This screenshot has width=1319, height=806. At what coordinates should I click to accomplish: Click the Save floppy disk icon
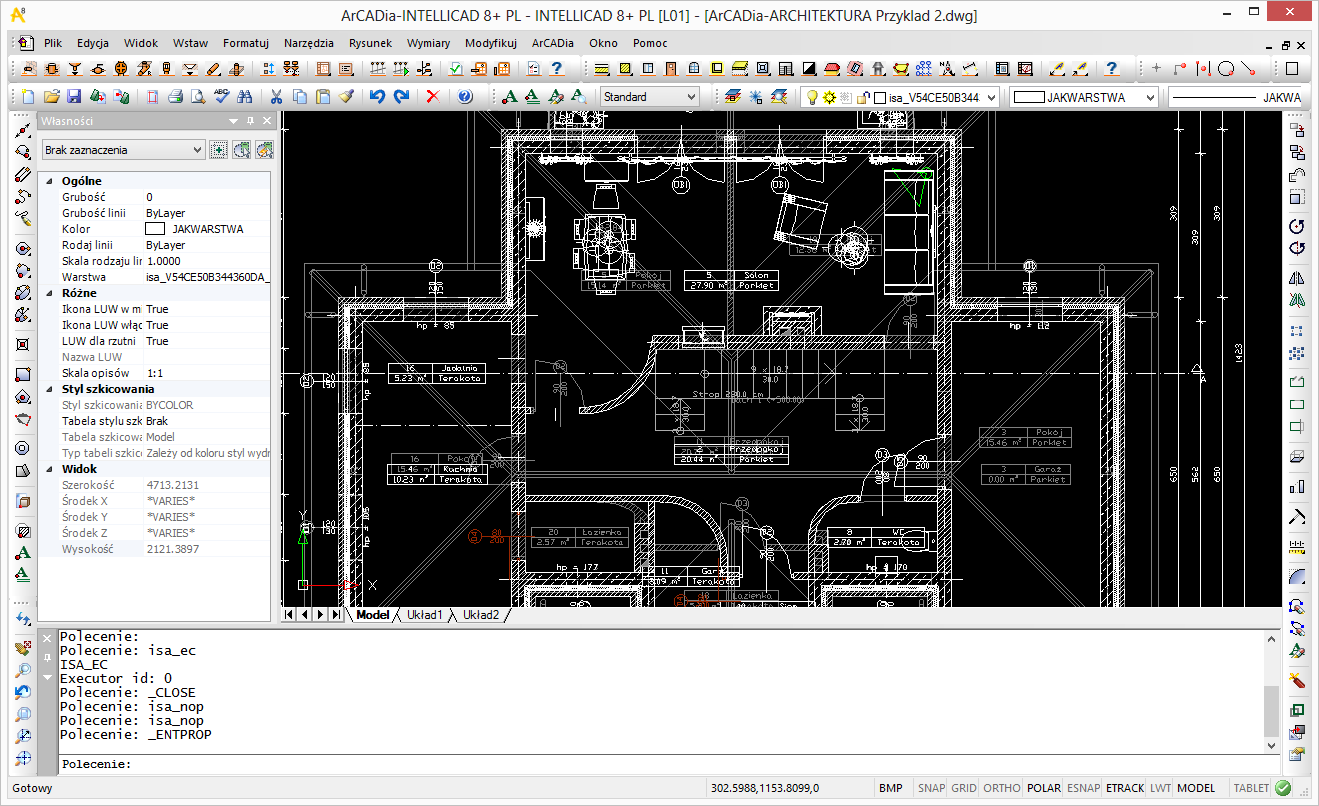tap(74, 97)
